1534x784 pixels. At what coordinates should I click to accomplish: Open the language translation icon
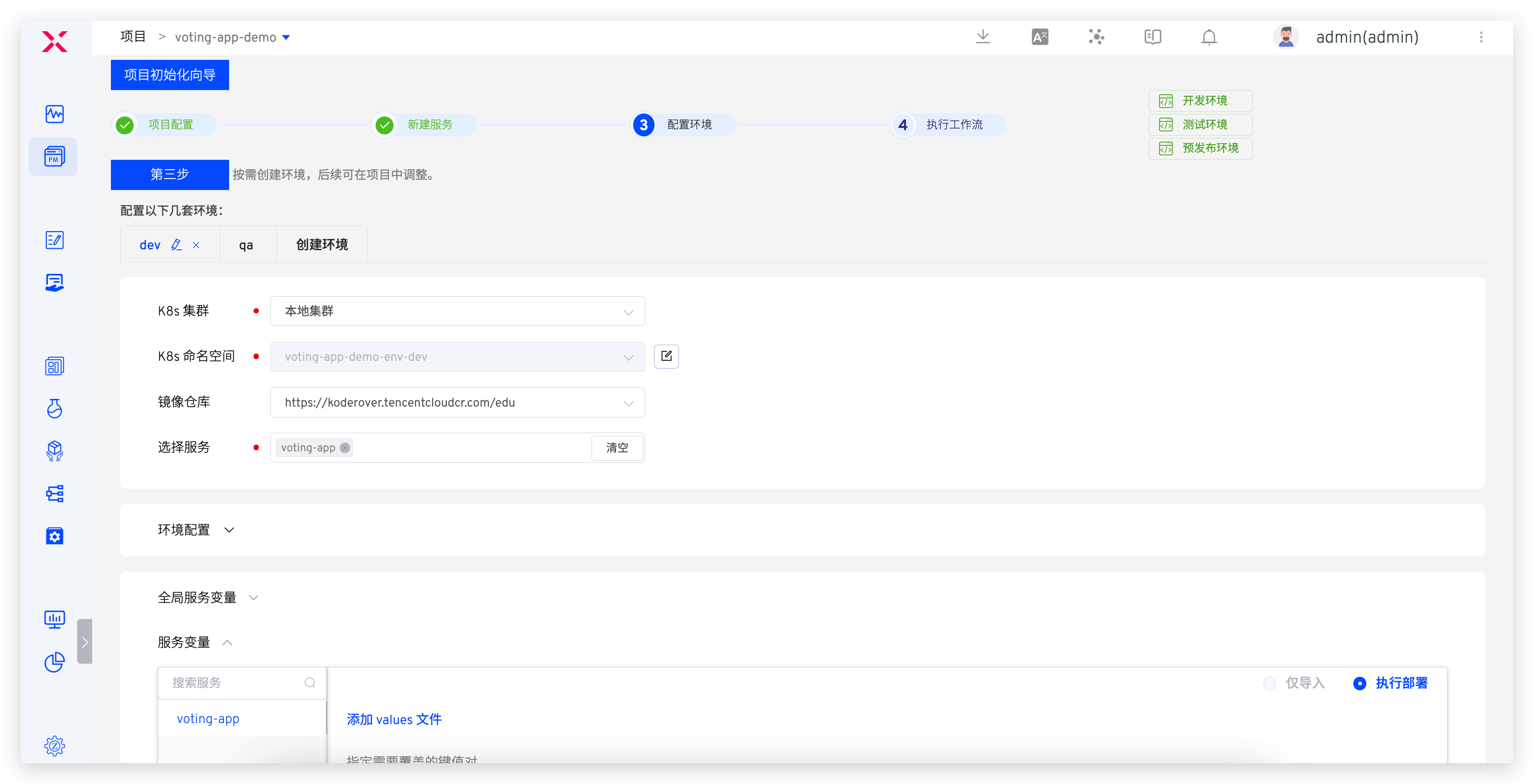pos(1040,37)
